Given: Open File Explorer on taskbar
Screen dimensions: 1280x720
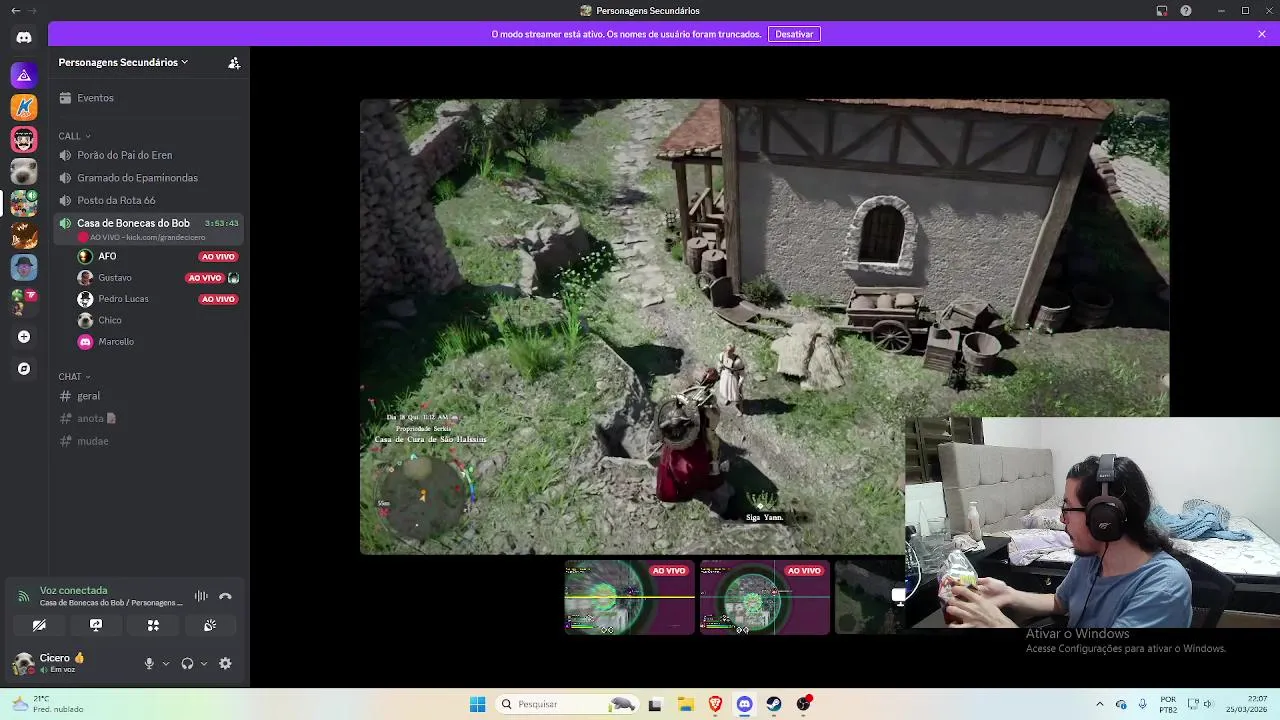Looking at the screenshot, I should [685, 704].
